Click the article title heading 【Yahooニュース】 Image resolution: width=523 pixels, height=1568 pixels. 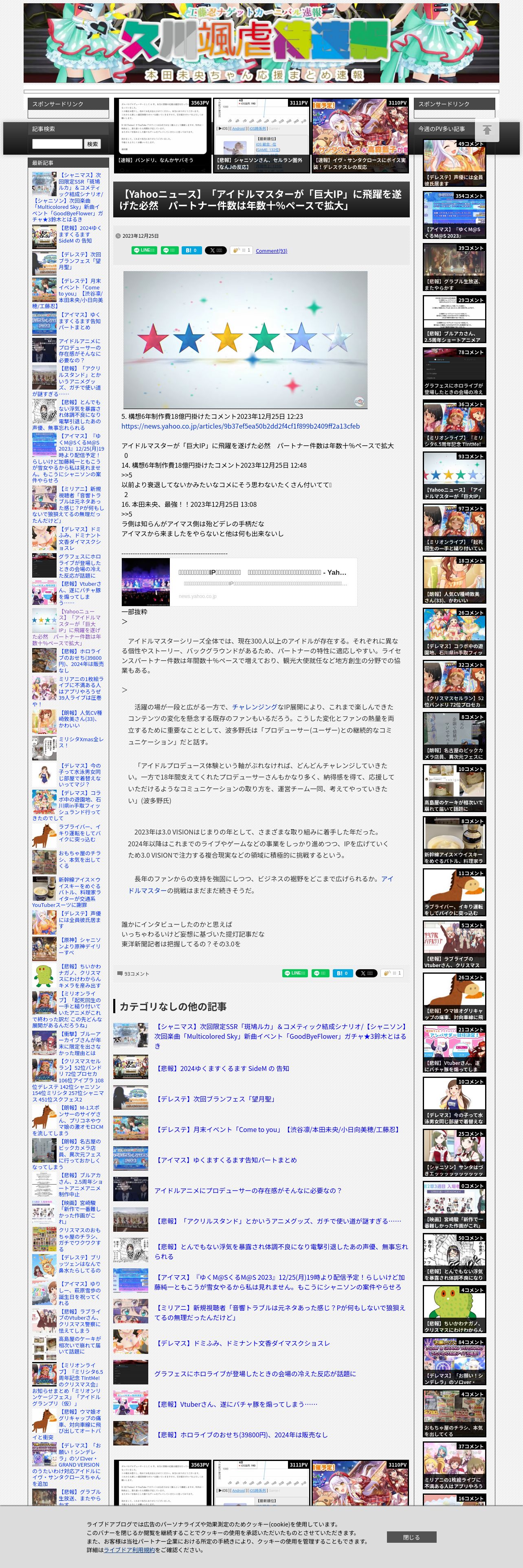(261, 199)
